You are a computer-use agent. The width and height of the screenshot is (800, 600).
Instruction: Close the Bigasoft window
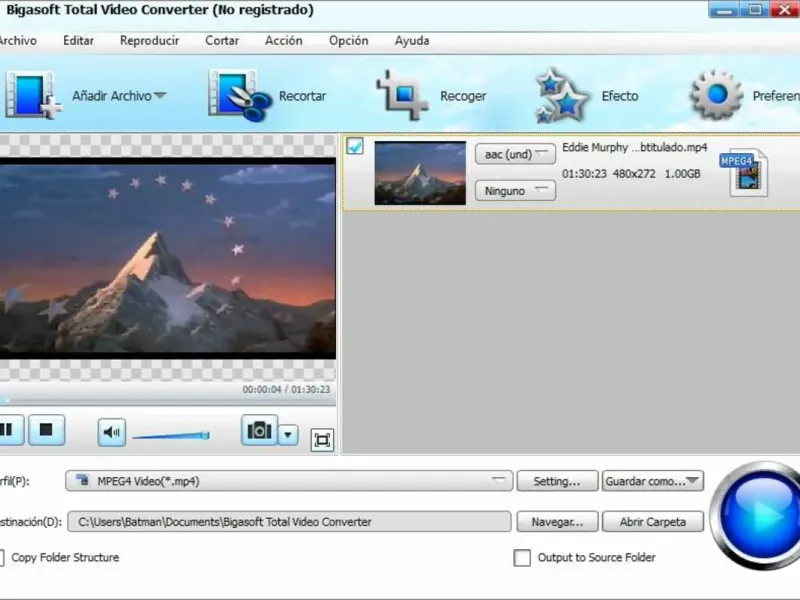tap(785, 10)
